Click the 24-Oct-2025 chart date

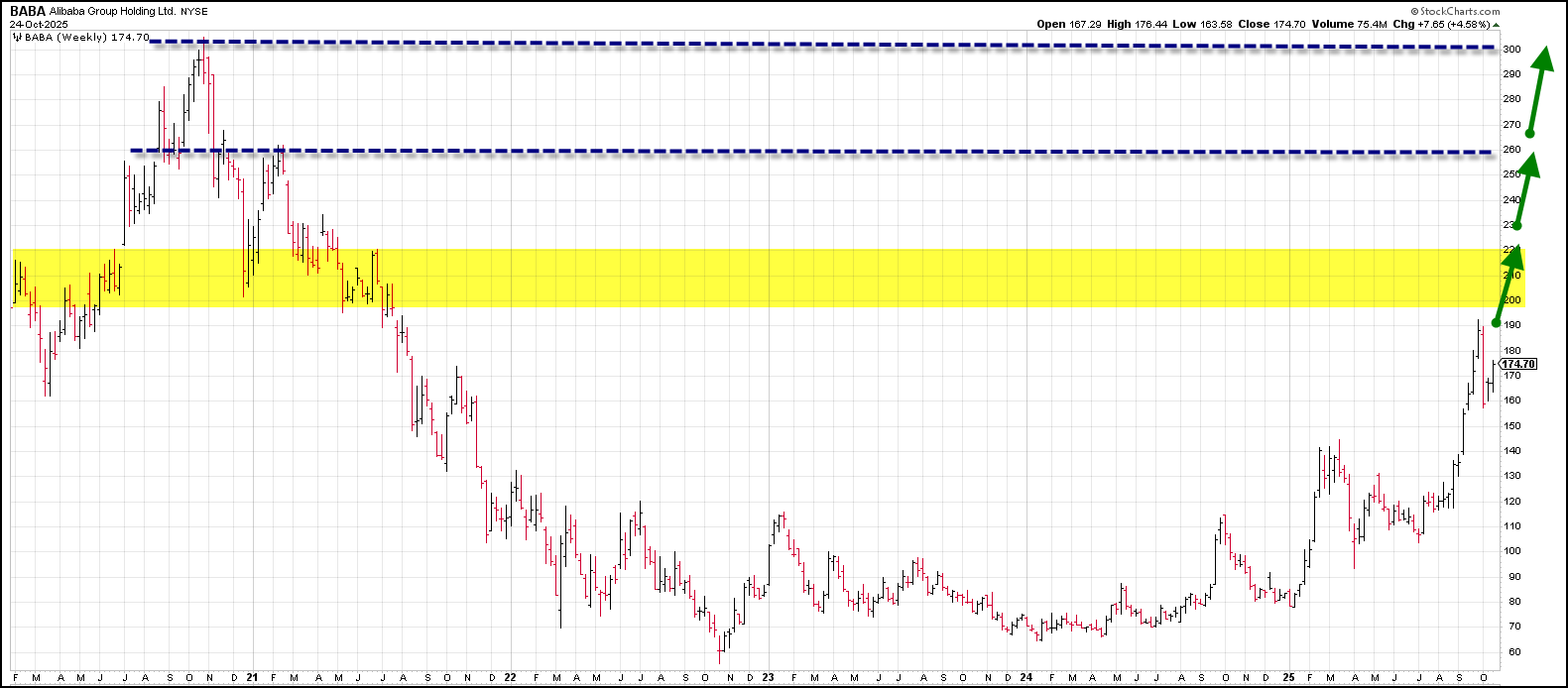[x=38, y=24]
